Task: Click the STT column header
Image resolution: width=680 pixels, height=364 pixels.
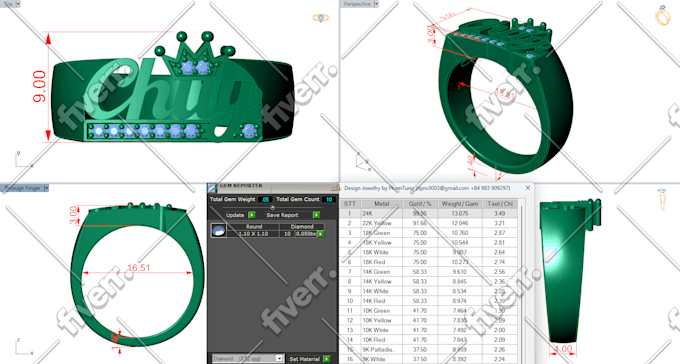Action: click(x=350, y=203)
